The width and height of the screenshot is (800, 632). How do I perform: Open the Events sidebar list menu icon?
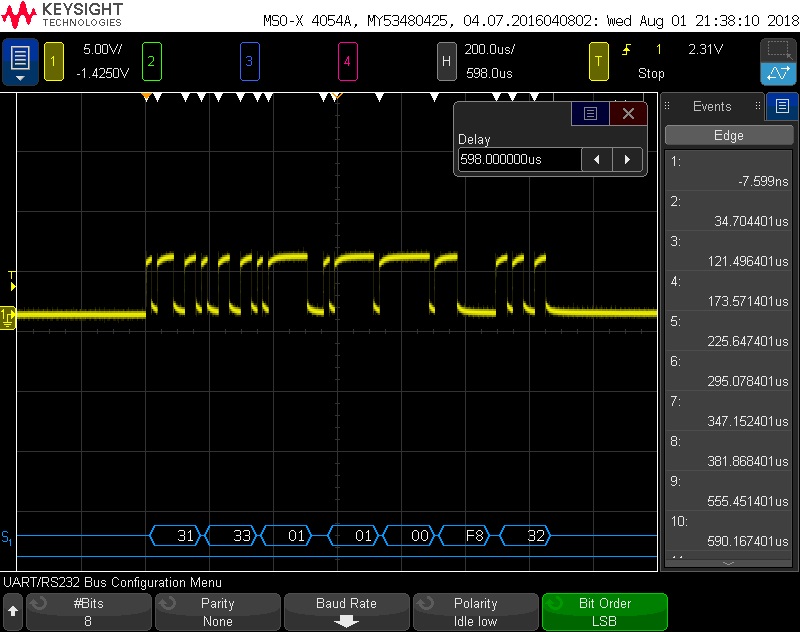(x=781, y=106)
